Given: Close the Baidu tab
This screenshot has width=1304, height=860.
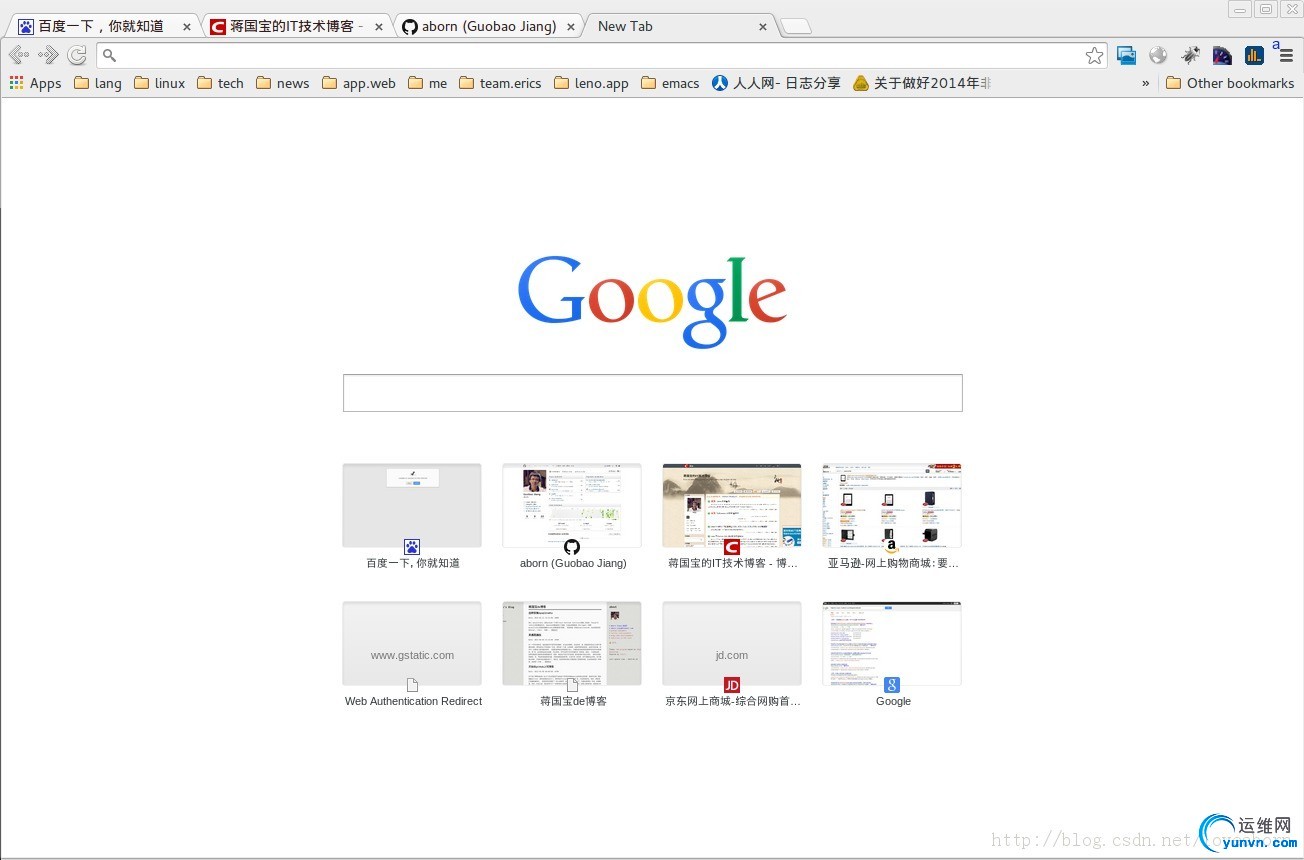Looking at the screenshot, I should coord(186,27).
